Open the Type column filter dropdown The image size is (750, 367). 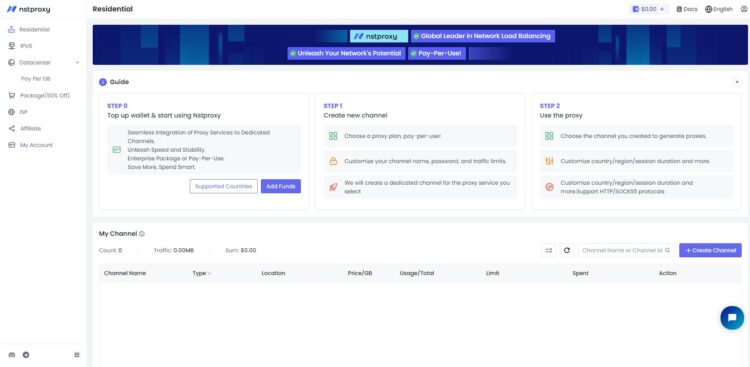click(x=210, y=273)
